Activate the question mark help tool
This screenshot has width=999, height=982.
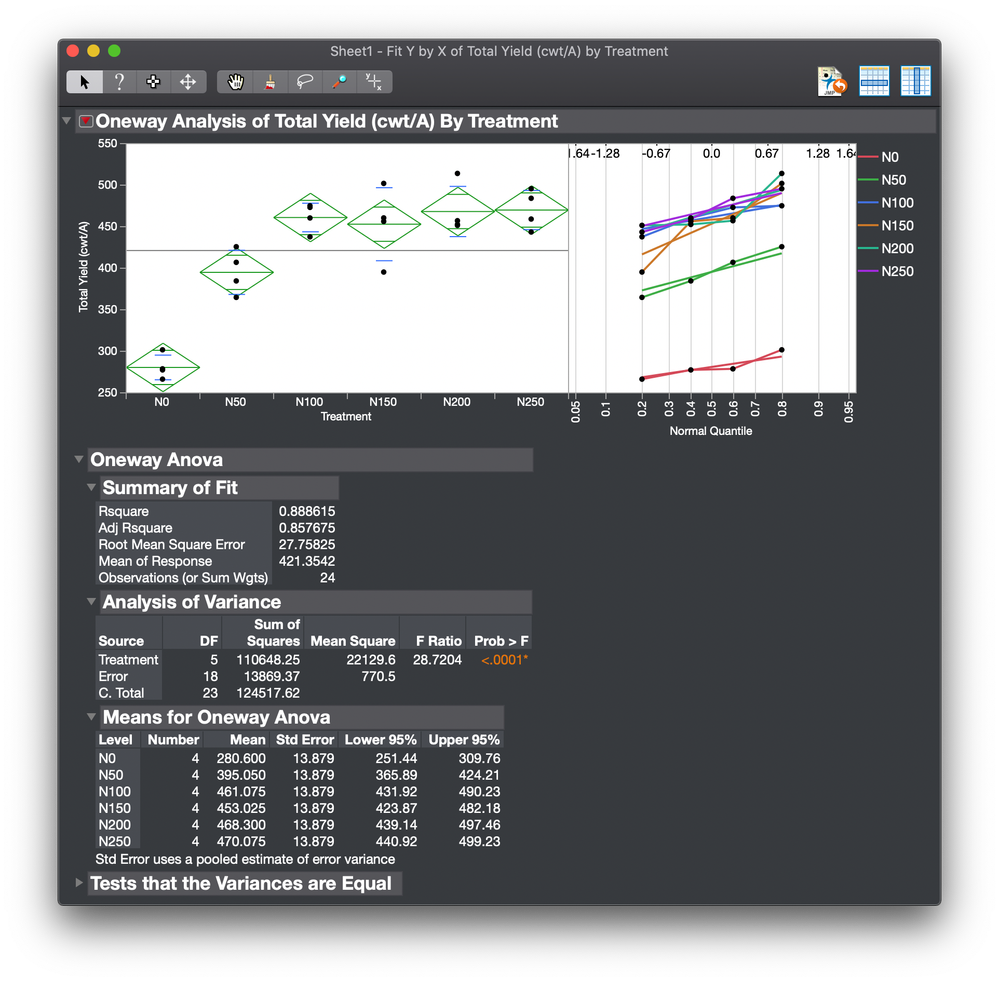pos(119,82)
